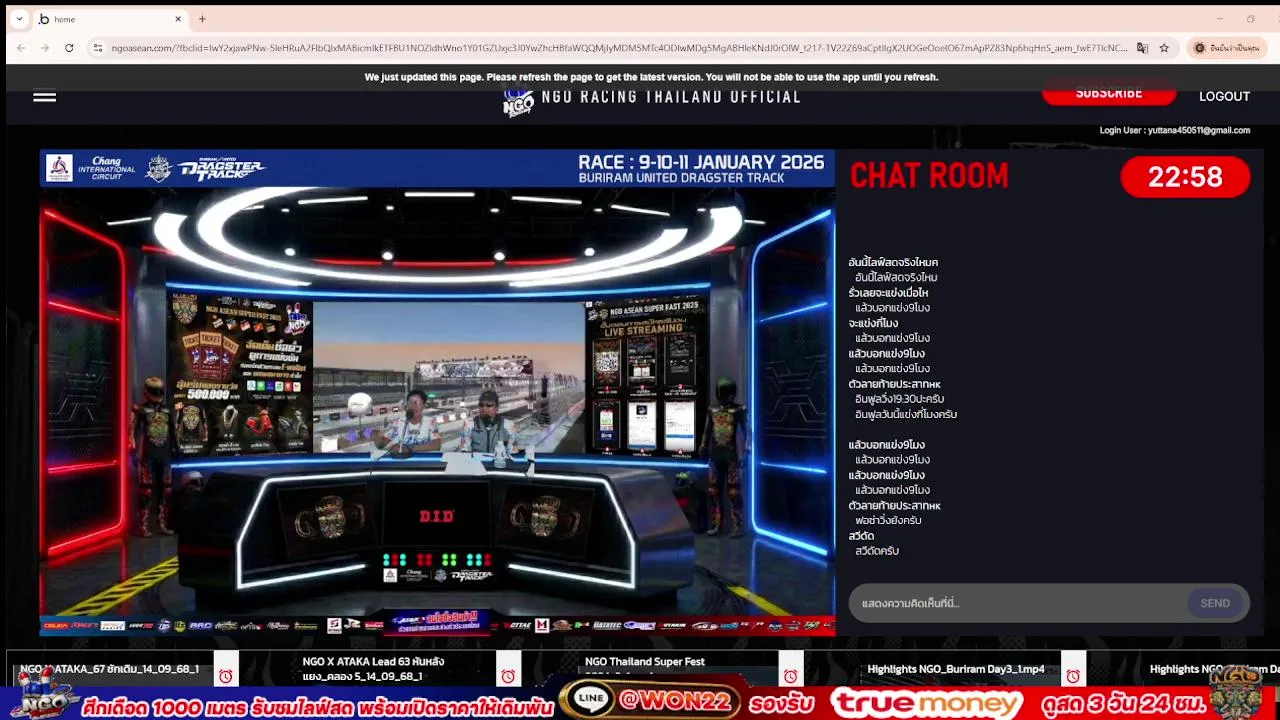
Task: Click the NGO Racing logo
Action: coord(519,100)
